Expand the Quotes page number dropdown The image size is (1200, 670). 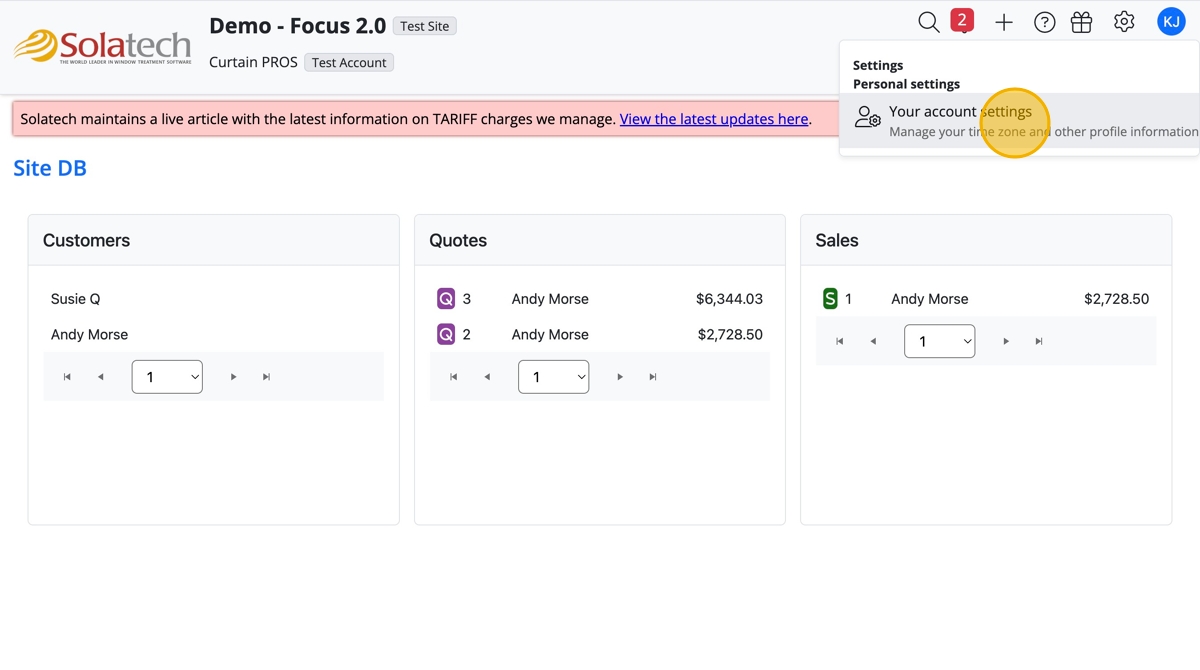coord(553,377)
